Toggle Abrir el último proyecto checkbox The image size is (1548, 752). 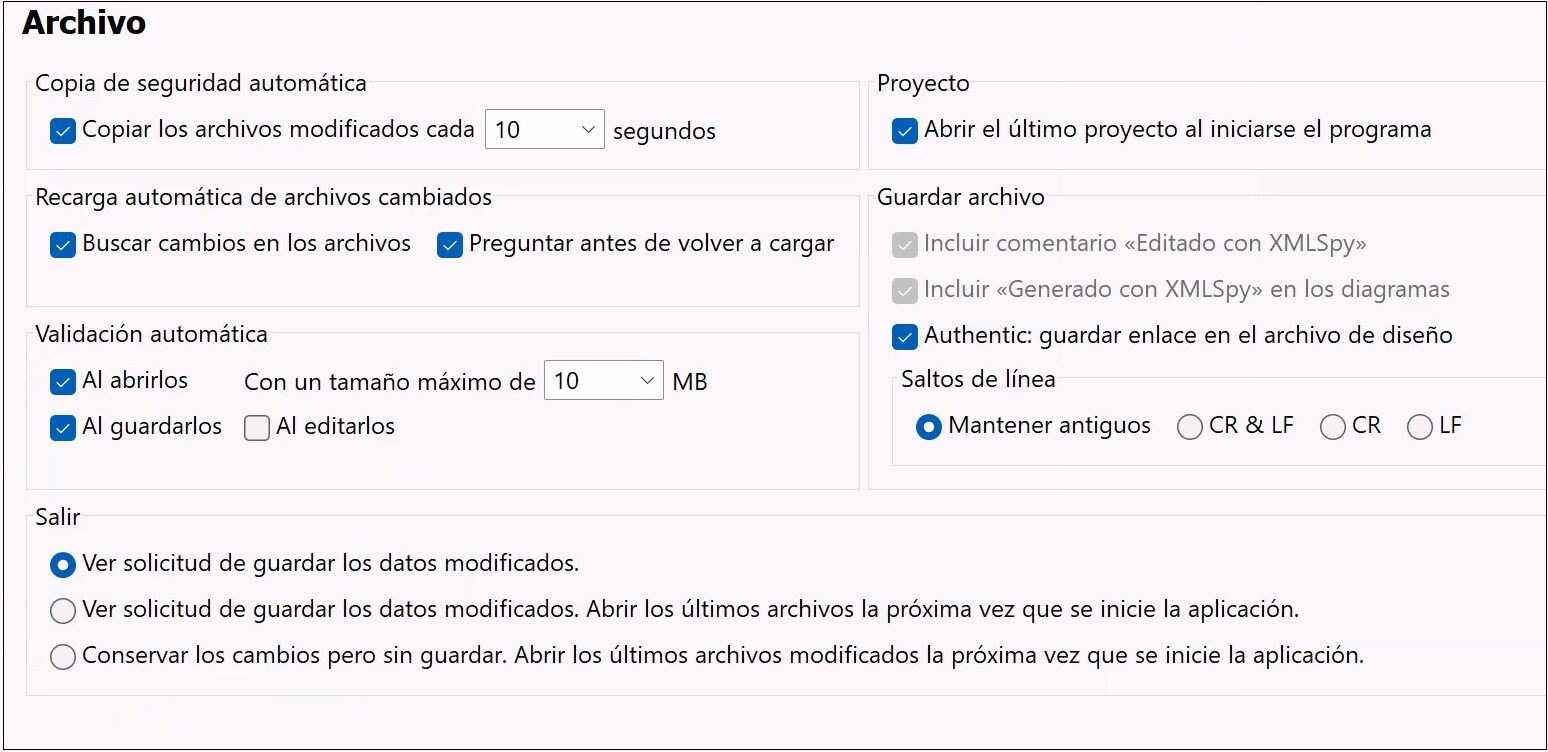905,131
